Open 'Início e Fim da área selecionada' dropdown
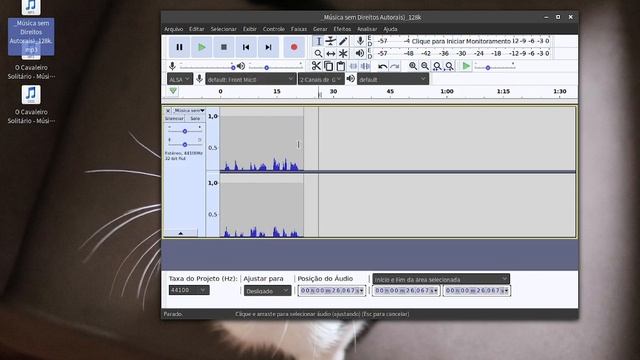 441,279
